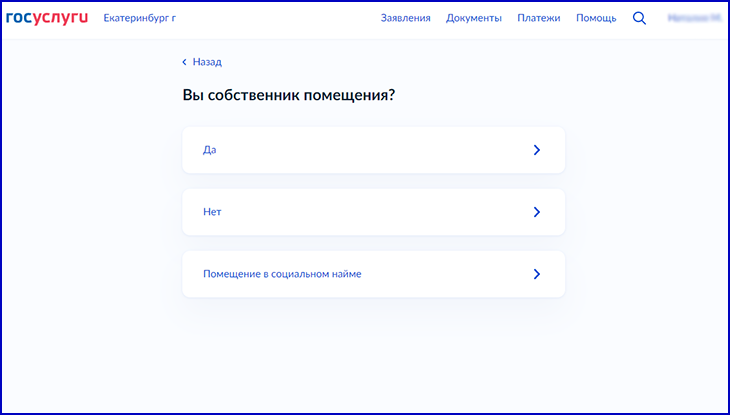The image size is (730, 415).
Task: Open the search magnifier icon
Action: (x=640, y=18)
